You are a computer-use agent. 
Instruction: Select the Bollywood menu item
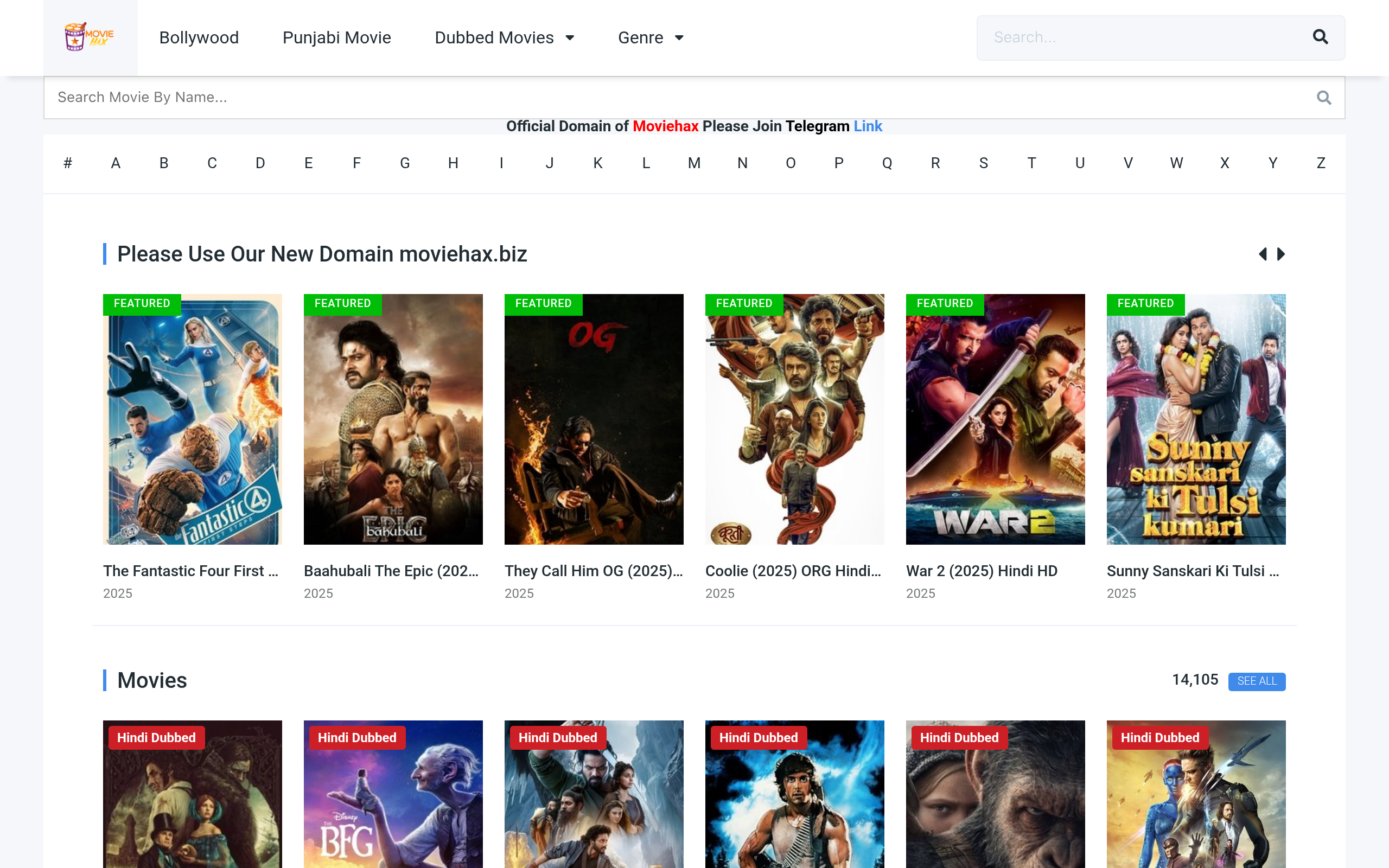[199, 37]
